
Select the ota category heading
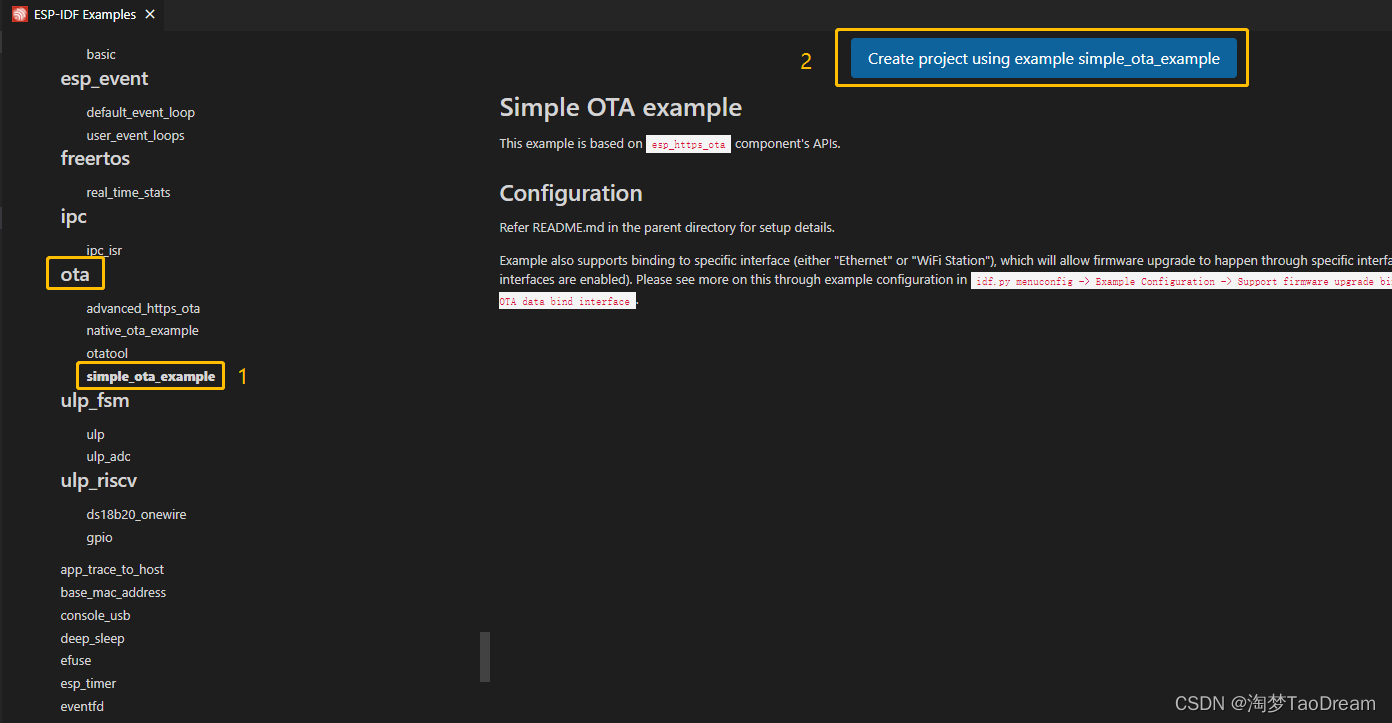coord(75,274)
